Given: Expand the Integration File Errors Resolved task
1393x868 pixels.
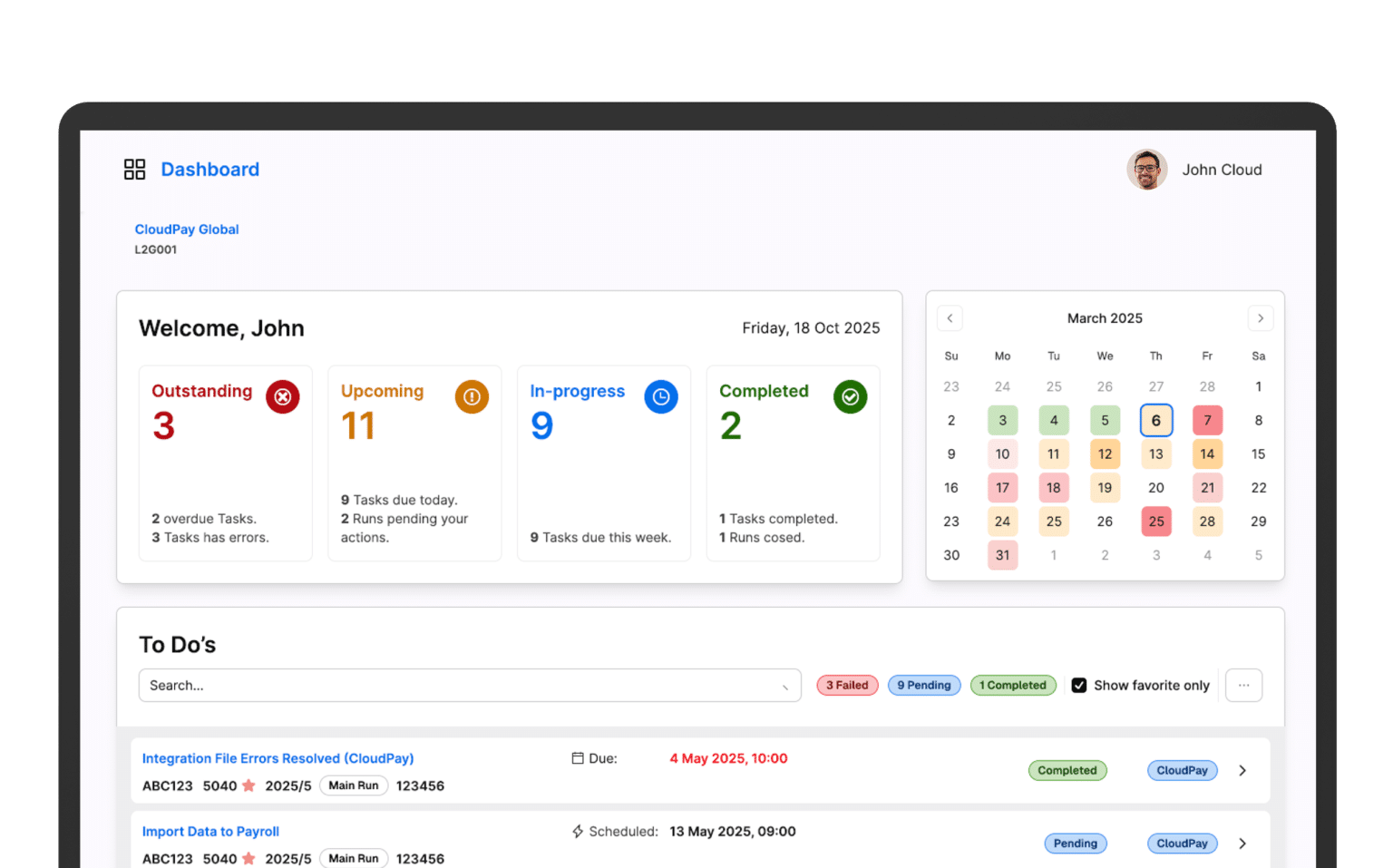Looking at the screenshot, I should coord(1242,770).
